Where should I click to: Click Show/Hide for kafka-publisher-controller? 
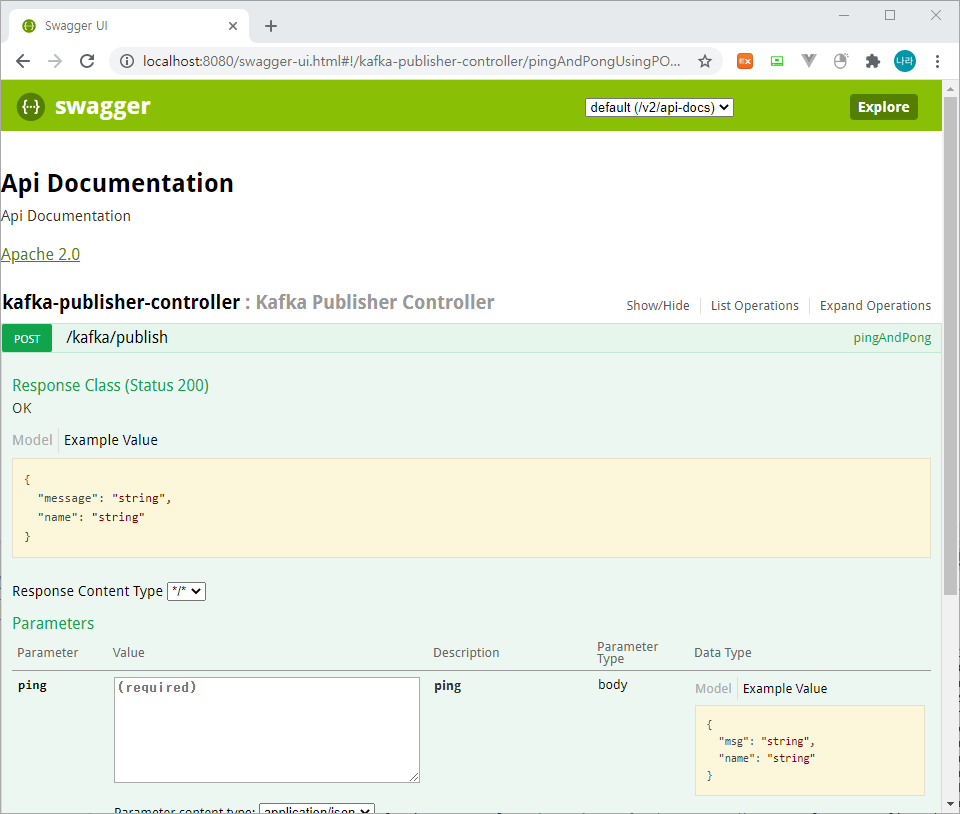tap(658, 305)
